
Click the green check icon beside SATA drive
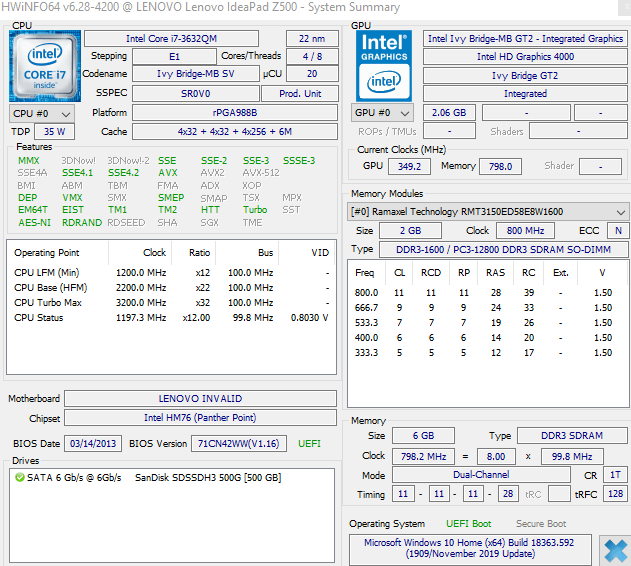tap(19, 477)
